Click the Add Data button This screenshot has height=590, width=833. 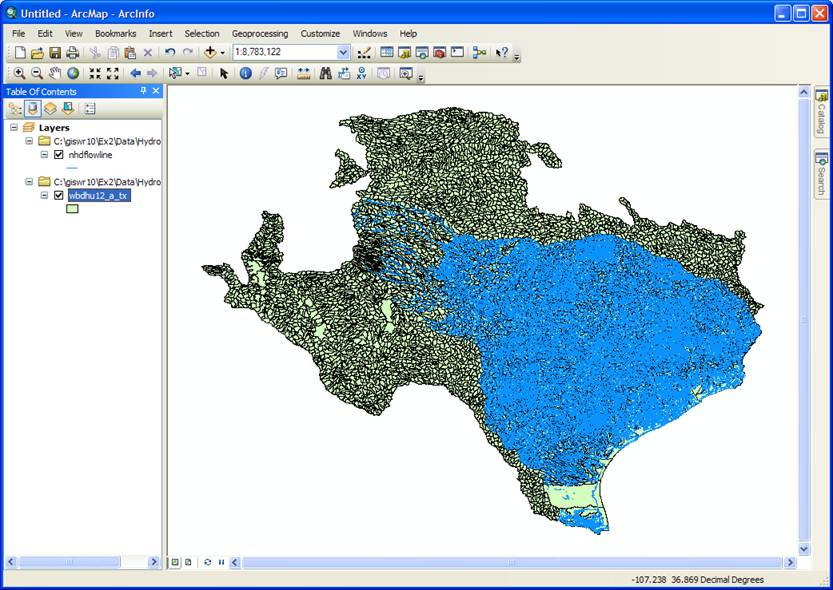[x=211, y=52]
